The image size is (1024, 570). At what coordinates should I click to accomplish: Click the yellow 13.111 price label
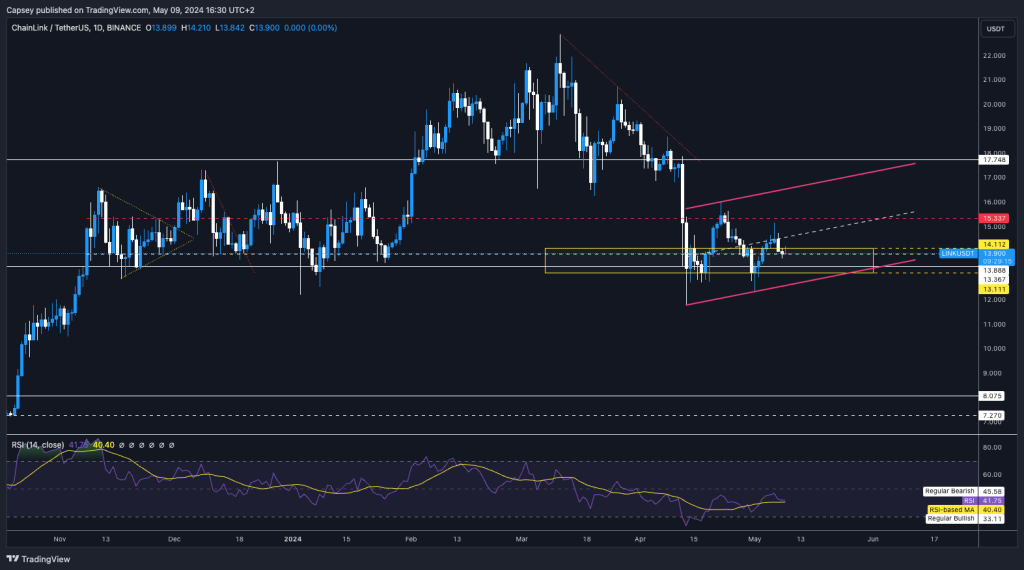point(994,289)
